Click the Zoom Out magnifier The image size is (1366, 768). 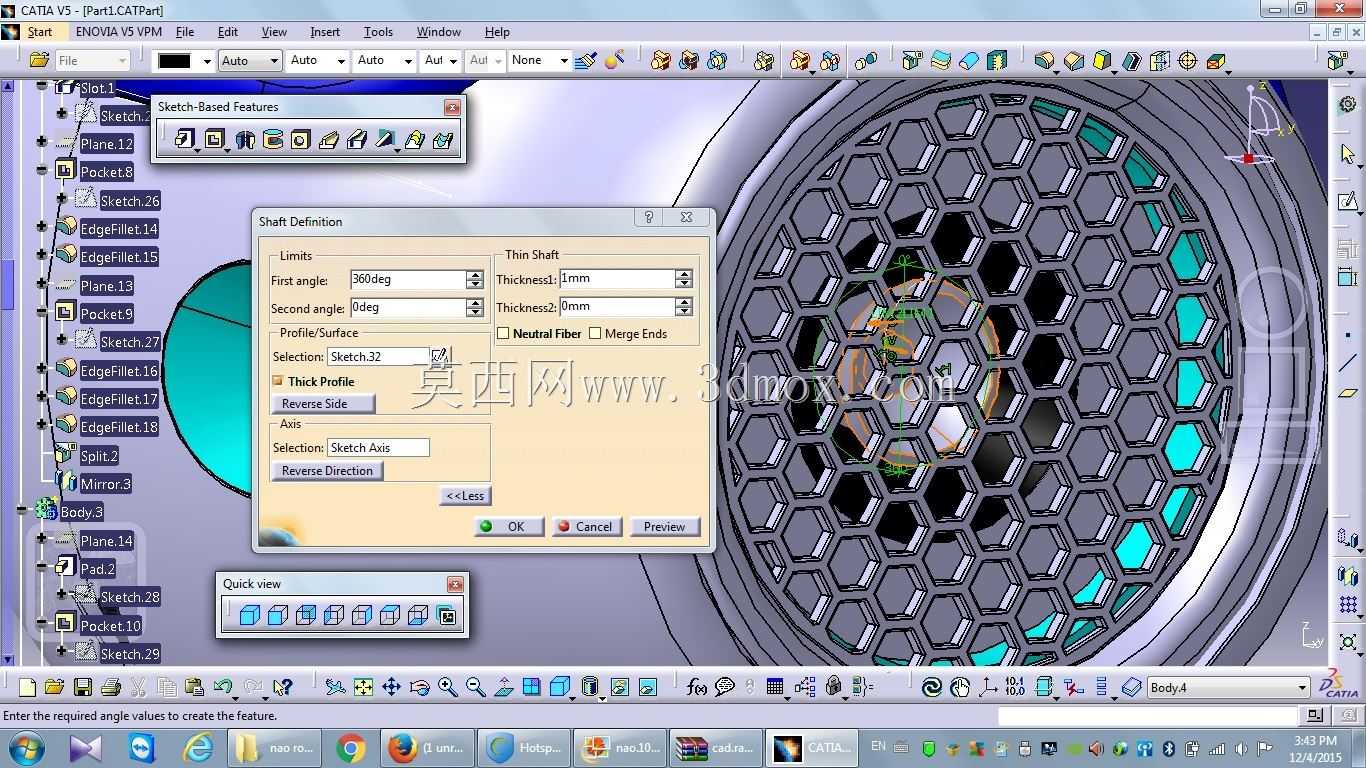point(475,687)
